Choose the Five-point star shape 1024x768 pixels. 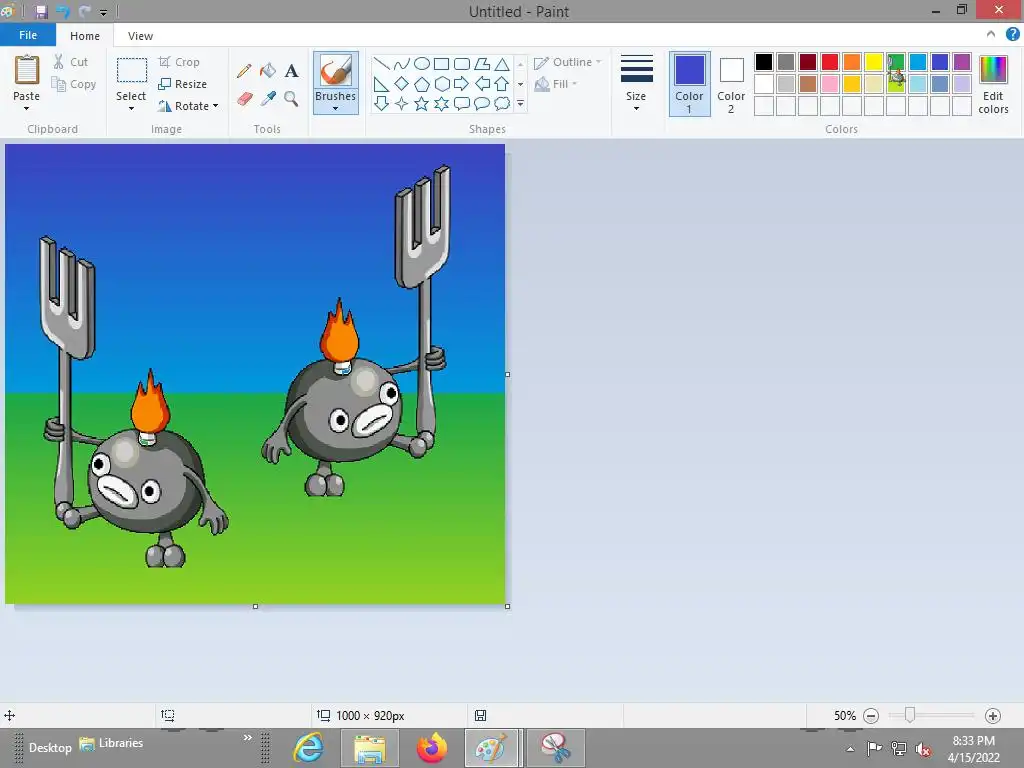coord(422,103)
